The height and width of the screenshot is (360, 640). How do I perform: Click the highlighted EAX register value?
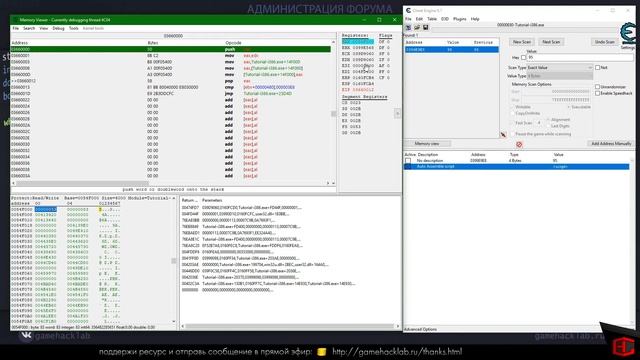click(358, 42)
